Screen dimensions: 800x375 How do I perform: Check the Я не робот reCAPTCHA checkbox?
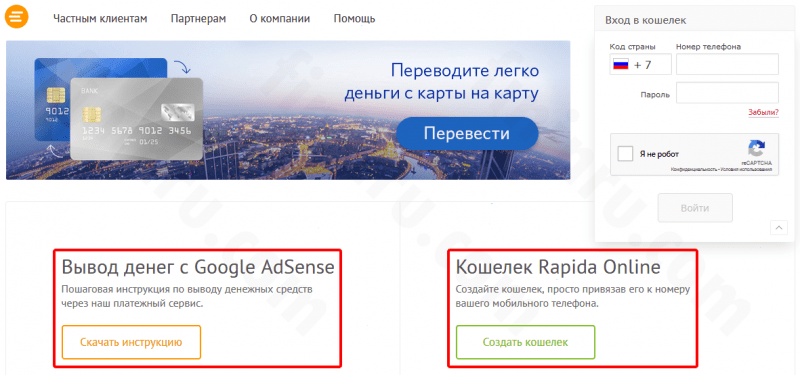[x=625, y=154]
